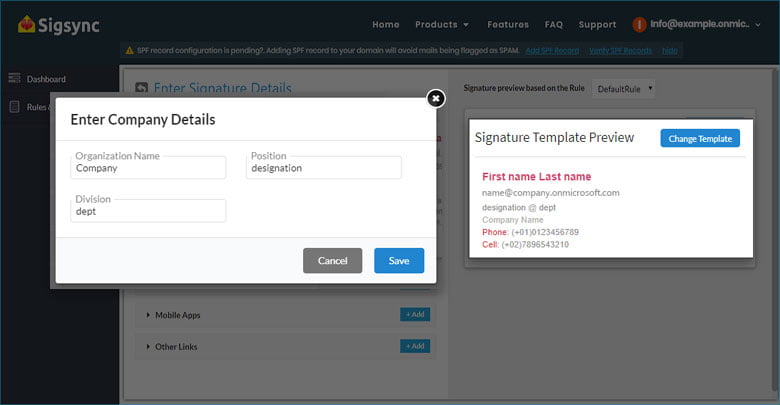Open the Home menu item
Viewport: 780px width, 405px height.
[x=385, y=24]
